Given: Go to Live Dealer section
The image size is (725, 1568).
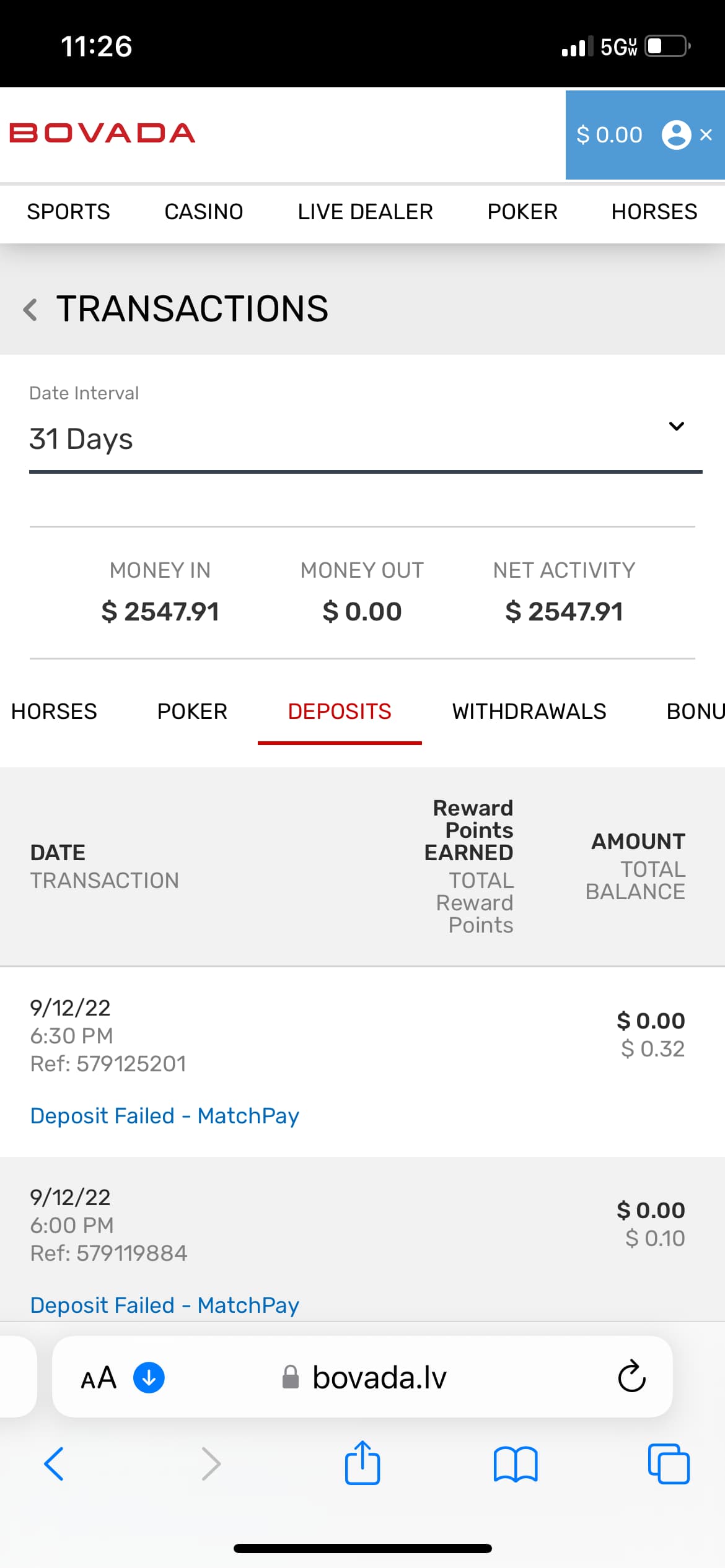Looking at the screenshot, I should [x=365, y=212].
